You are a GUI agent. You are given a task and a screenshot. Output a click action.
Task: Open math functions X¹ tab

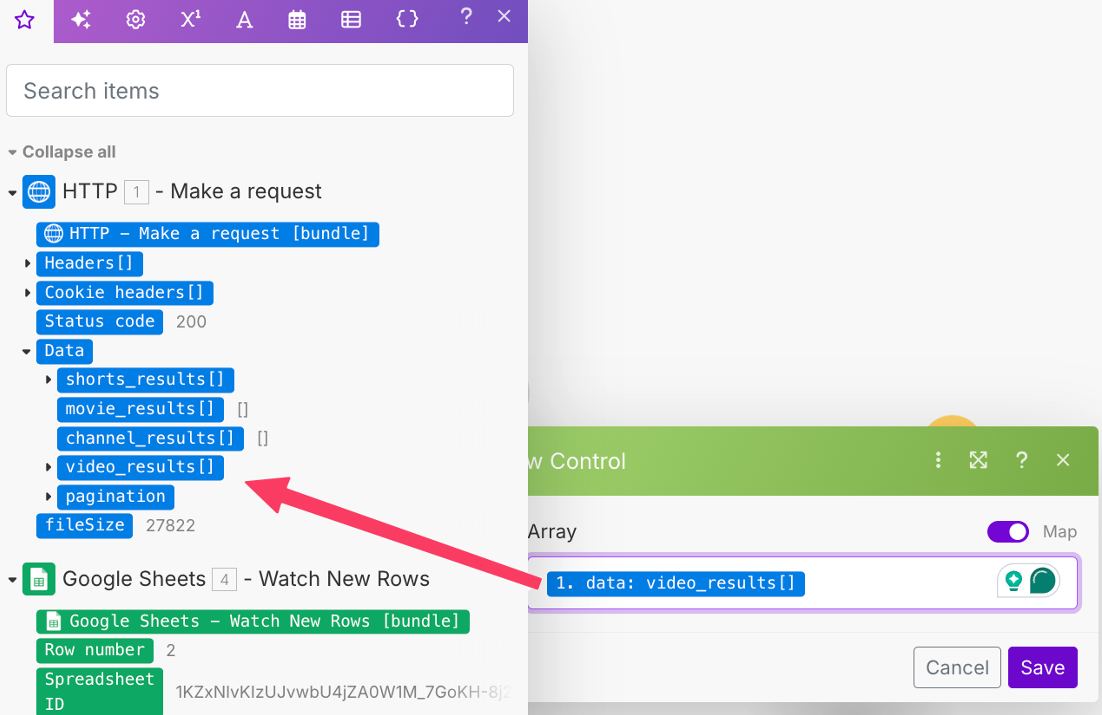pyautogui.click(x=190, y=19)
